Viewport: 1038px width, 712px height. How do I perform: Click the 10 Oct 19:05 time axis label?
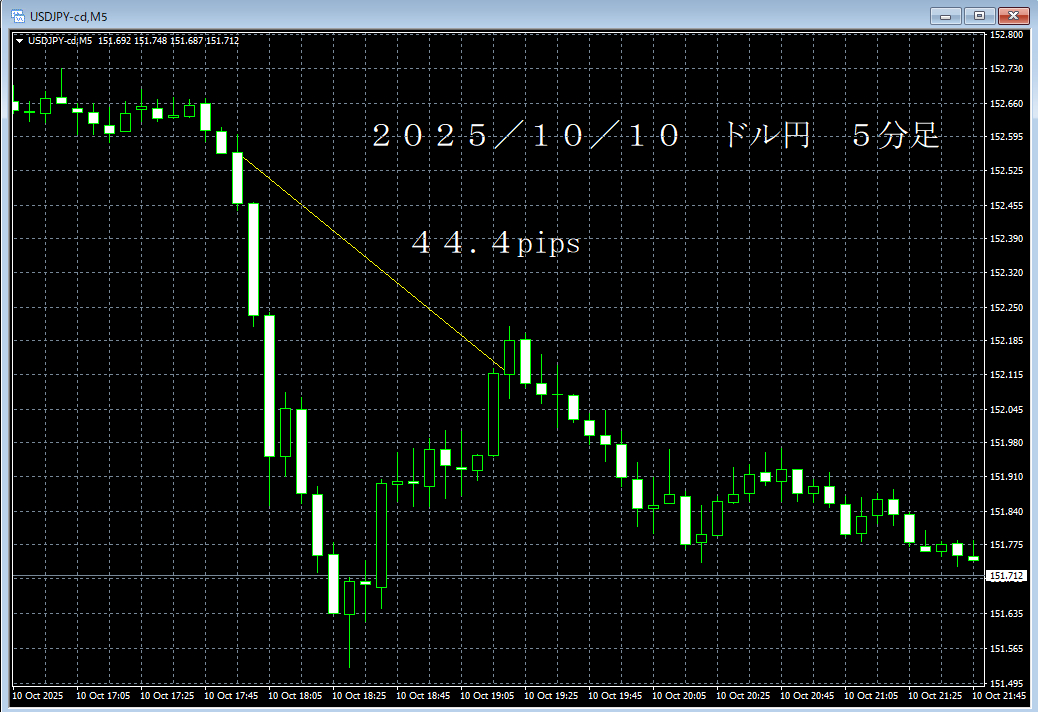(486, 695)
